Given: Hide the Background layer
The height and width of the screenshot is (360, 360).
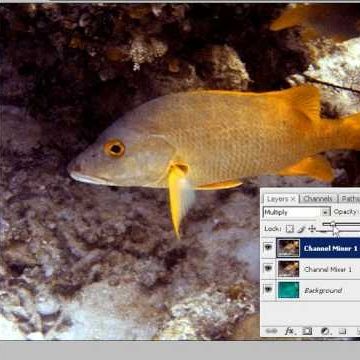Looking at the screenshot, I should (x=268, y=290).
